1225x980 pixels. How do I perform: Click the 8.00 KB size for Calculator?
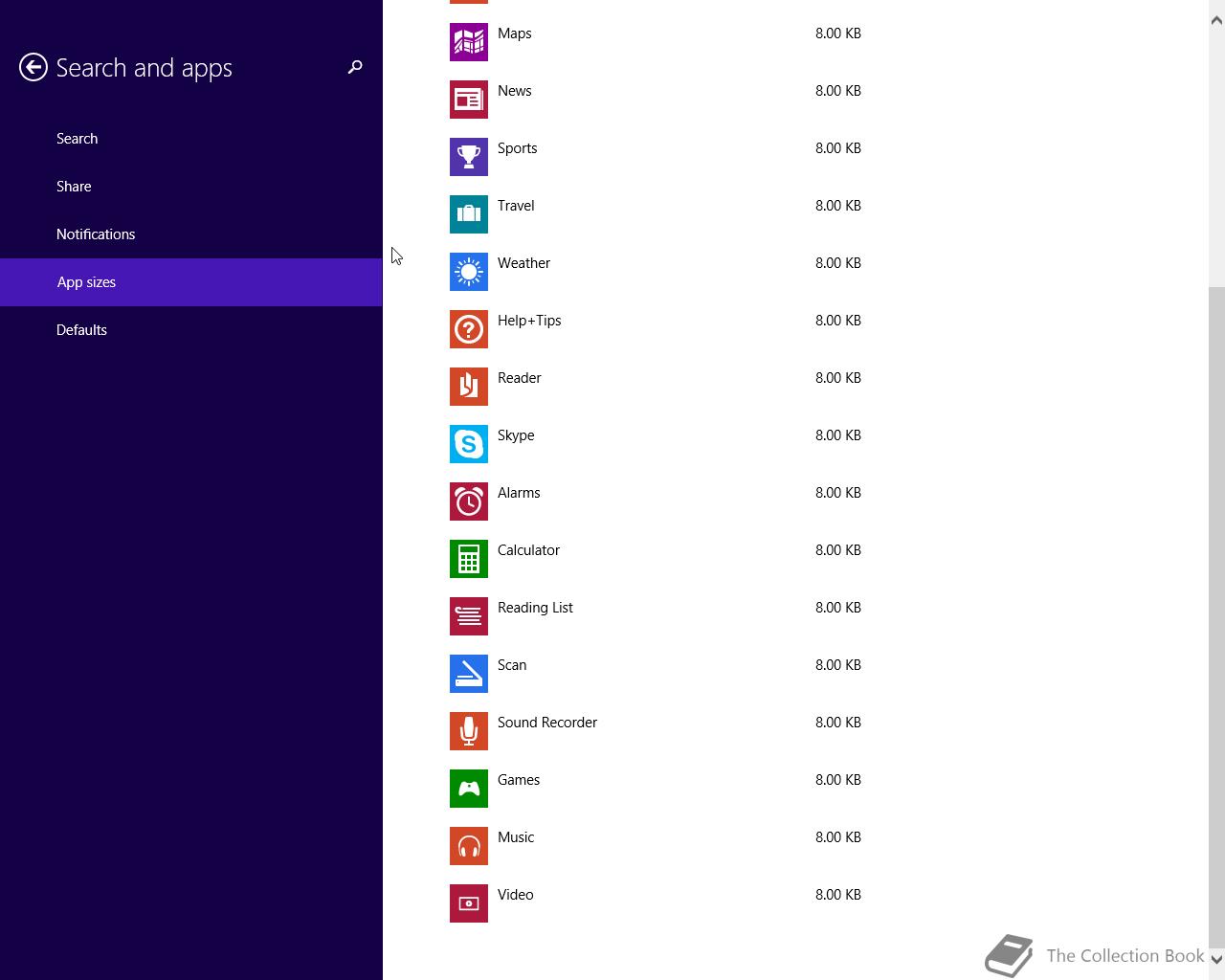pyautogui.click(x=838, y=550)
